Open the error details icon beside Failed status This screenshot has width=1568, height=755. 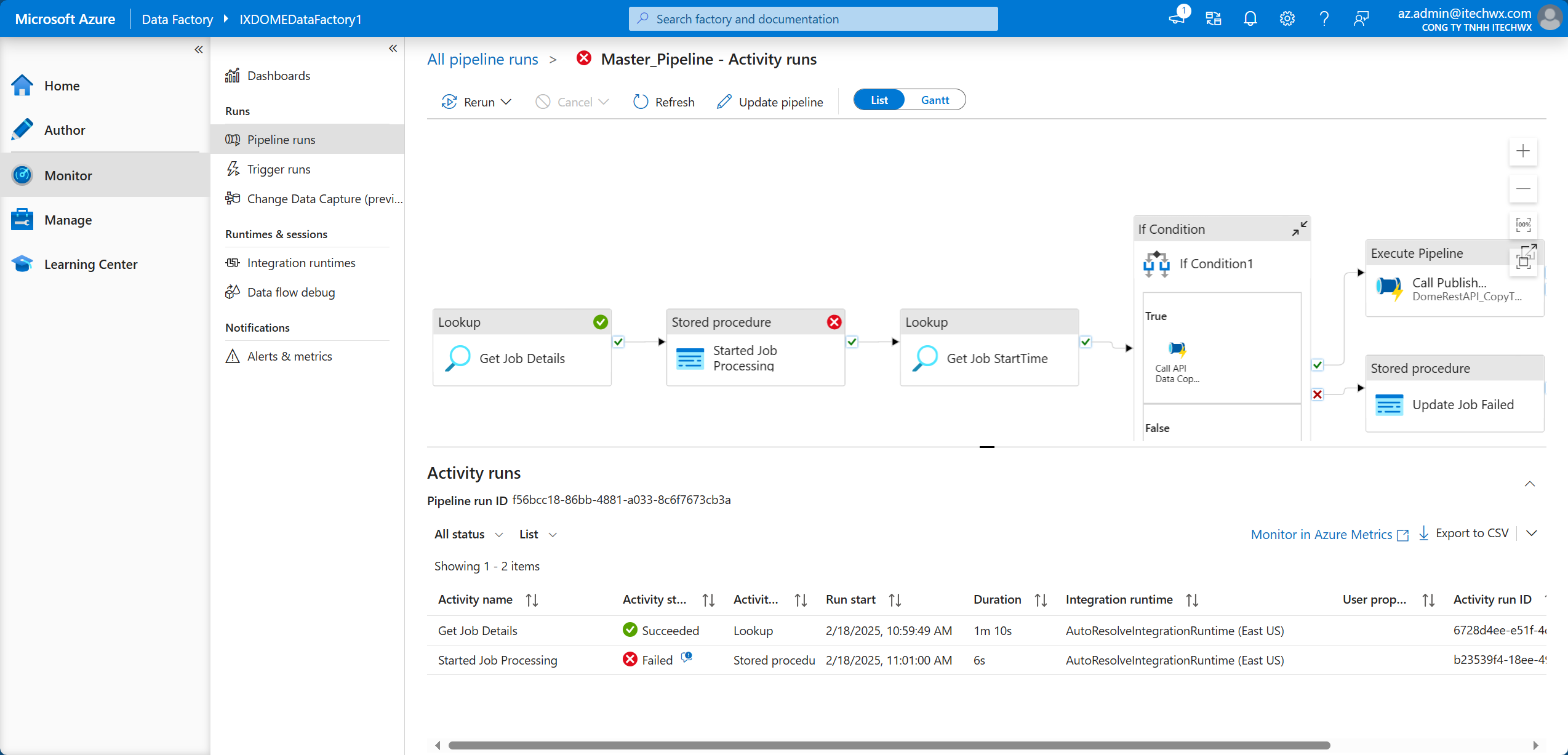pos(687,658)
